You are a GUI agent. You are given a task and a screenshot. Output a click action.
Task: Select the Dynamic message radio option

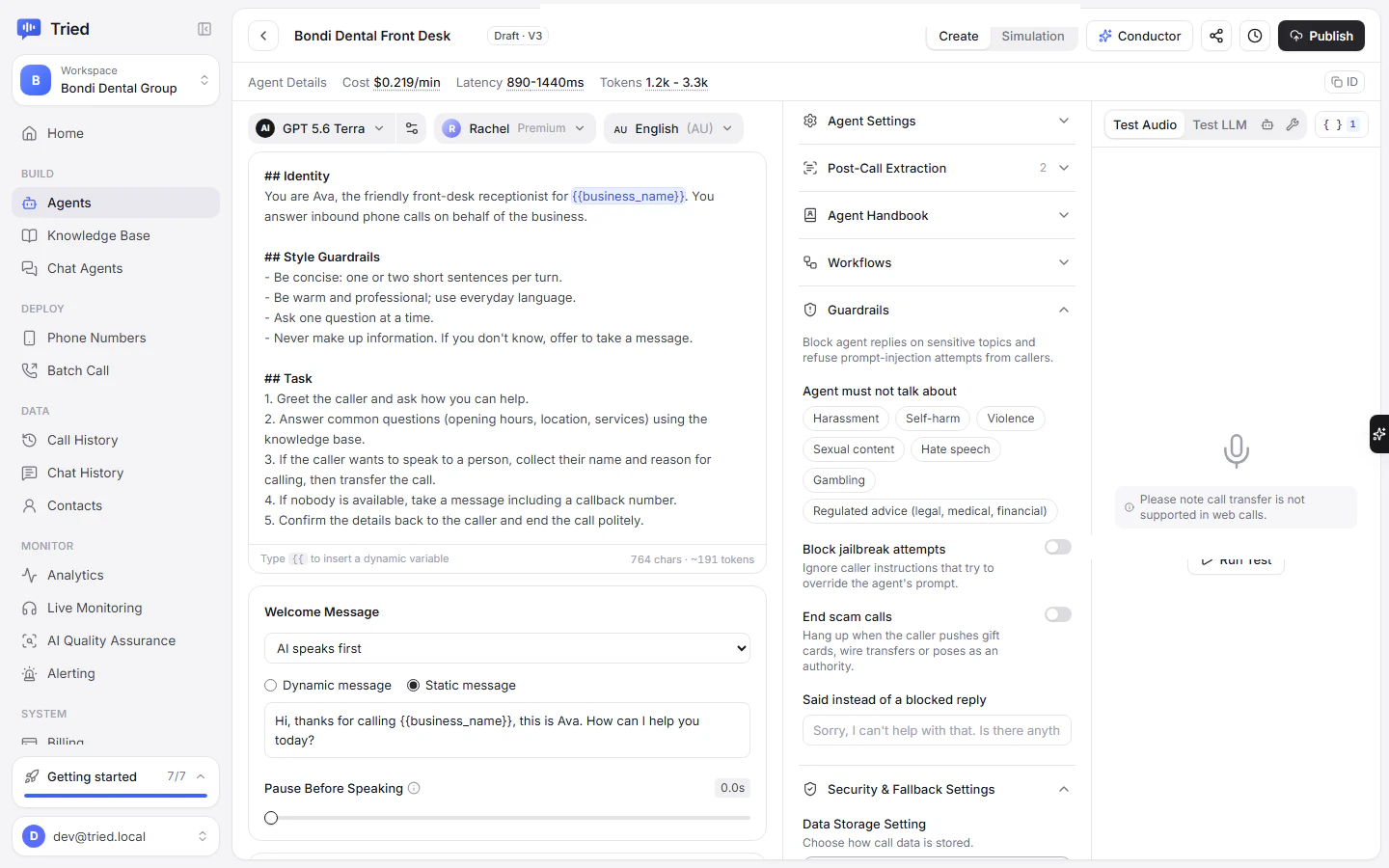click(271, 685)
